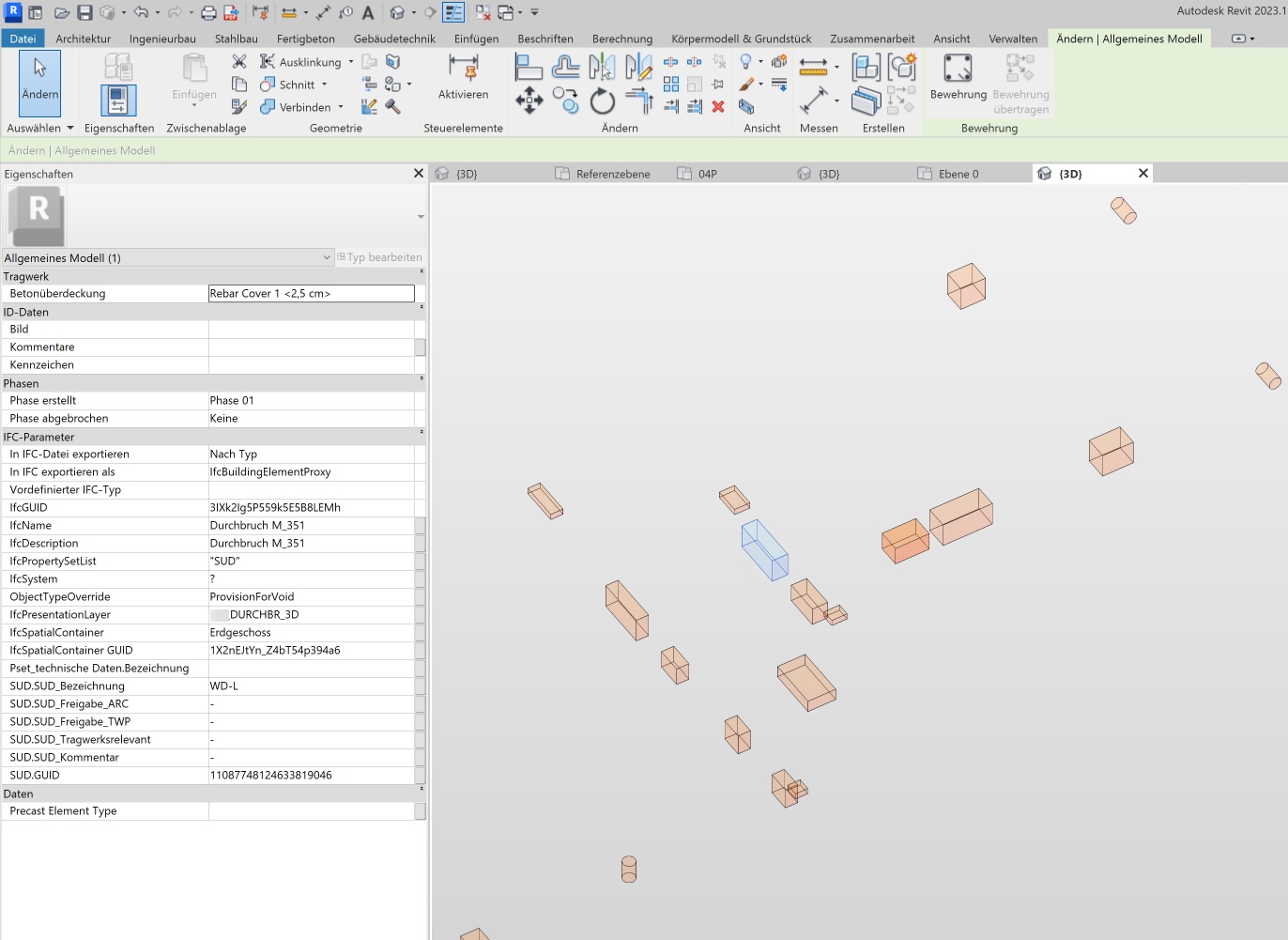Close inactive windows via quick access icon
Viewport: 1288px width, 940px height.
pyautogui.click(x=483, y=13)
